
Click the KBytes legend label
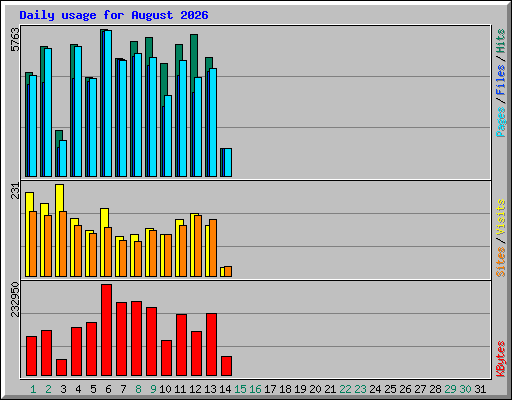click(500, 359)
